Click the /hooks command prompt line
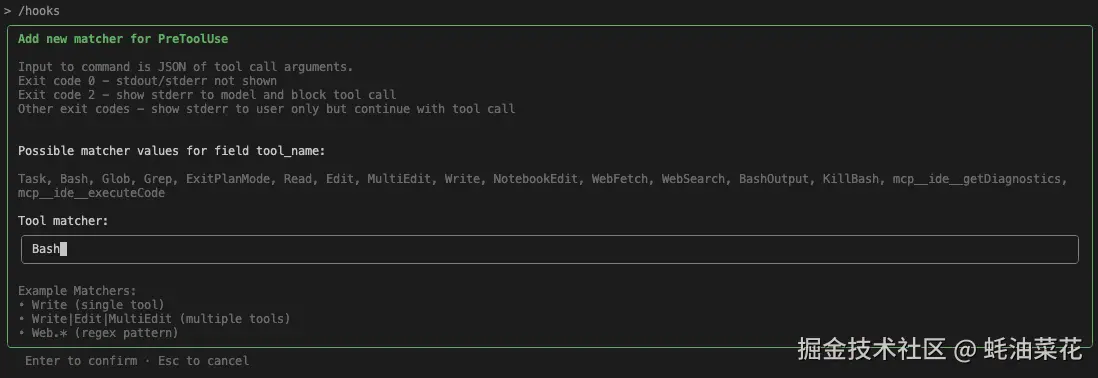This screenshot has height=378, width=1098. 32,10
